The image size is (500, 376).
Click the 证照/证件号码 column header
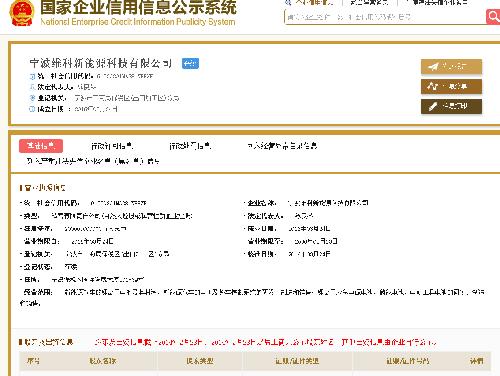[408, 361]
